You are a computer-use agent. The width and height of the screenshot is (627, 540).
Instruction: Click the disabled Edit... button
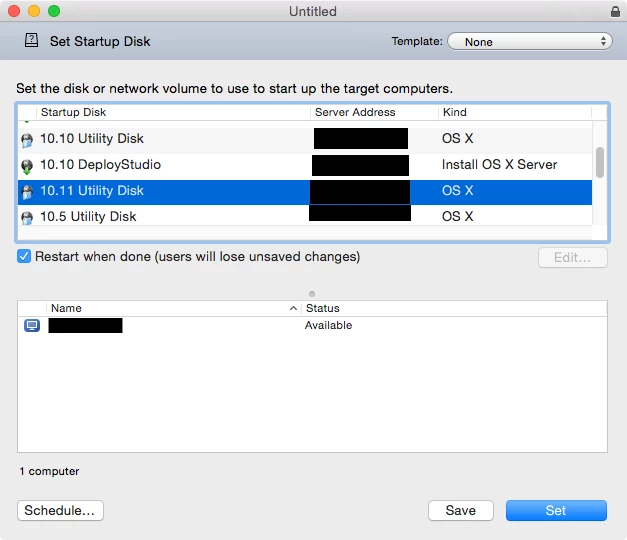573,257
